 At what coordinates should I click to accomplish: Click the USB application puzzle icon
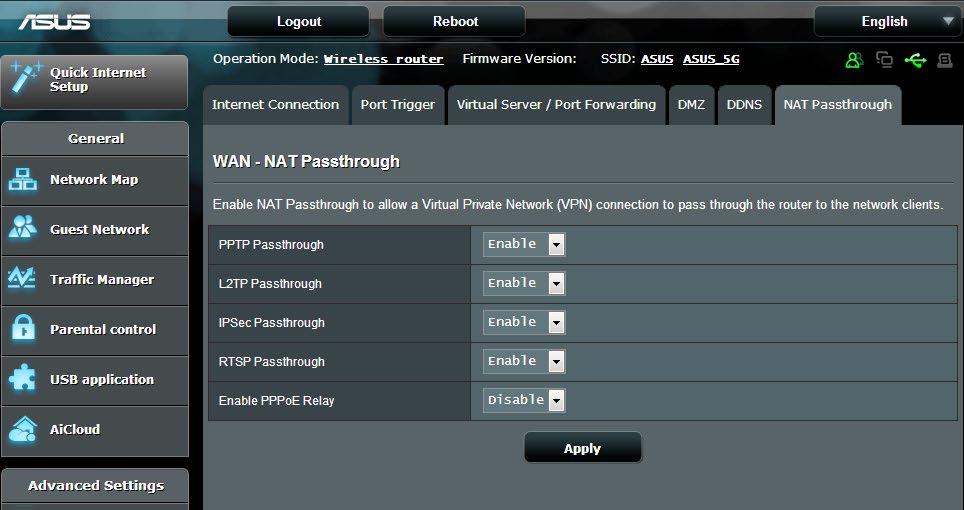click(23, 379)
